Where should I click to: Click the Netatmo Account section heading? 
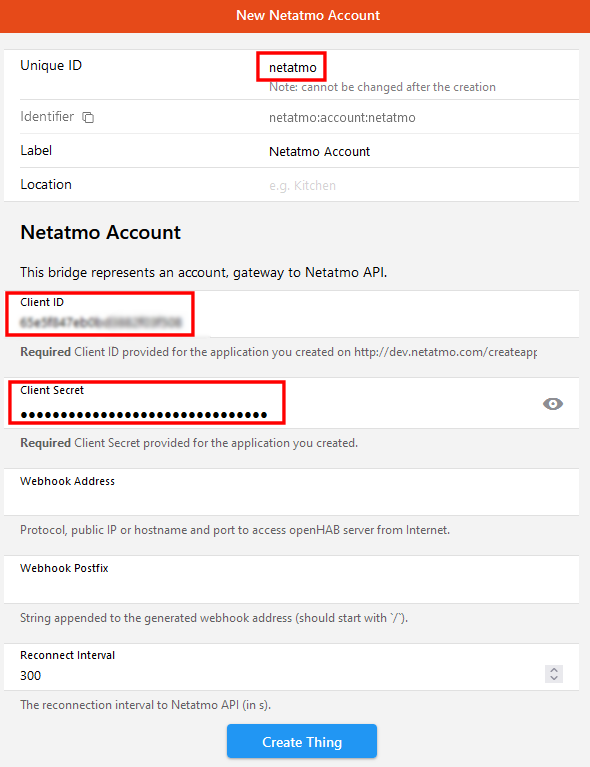pyautogui.click(x=100, y=232)
